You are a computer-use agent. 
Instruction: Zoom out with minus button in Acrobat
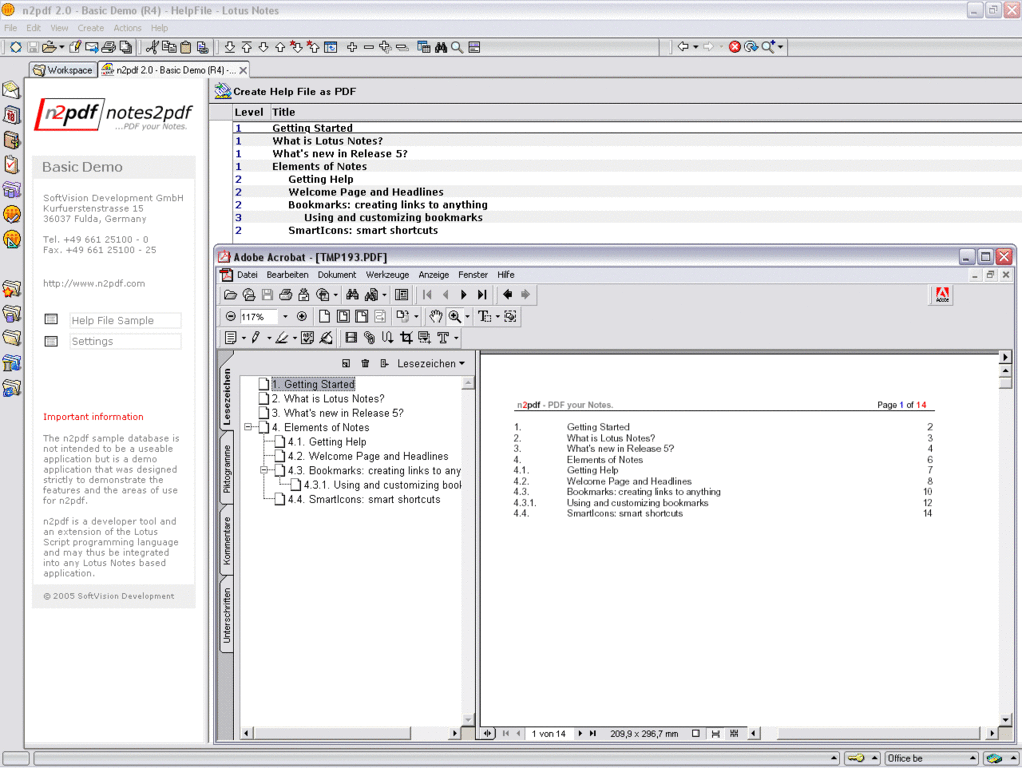coord(231,317)
